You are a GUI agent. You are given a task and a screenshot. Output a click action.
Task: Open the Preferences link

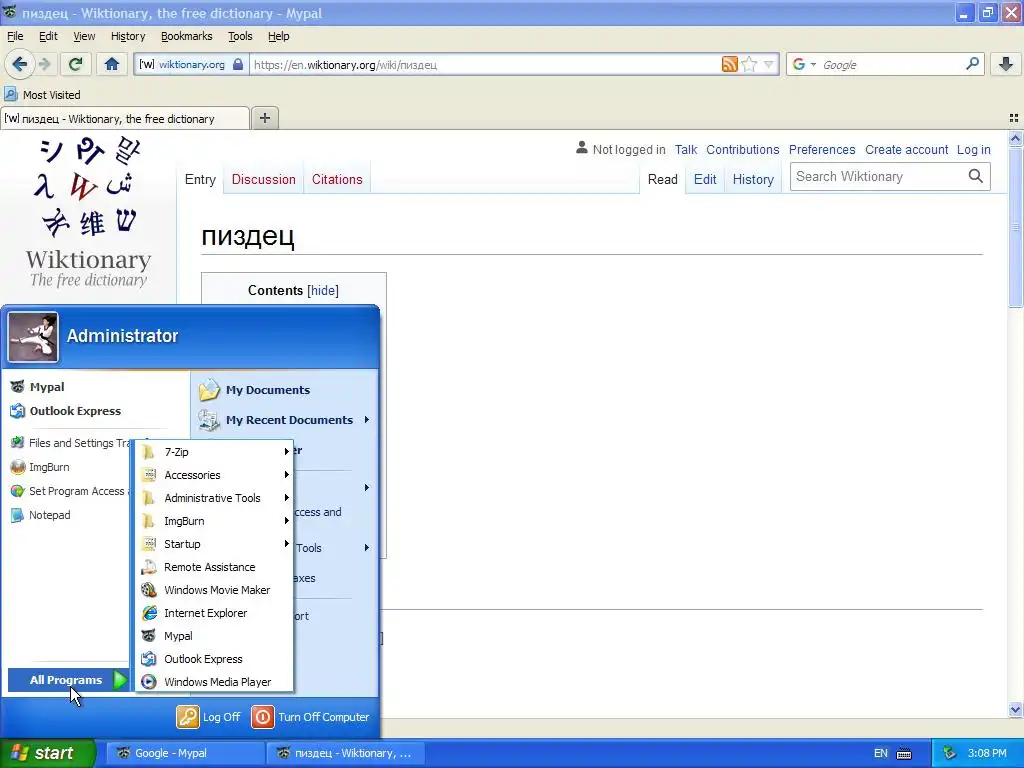tap(822, 150)
